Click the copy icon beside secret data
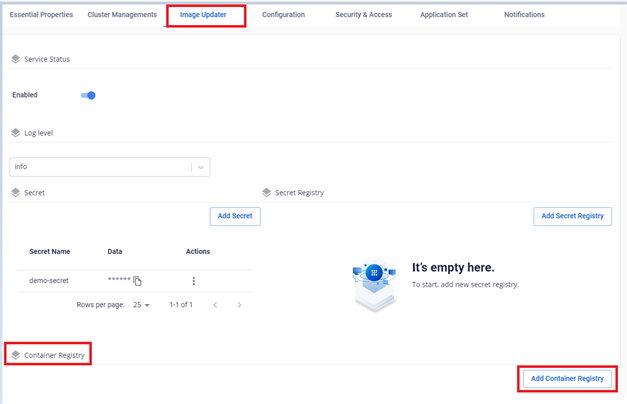This screenshot has width=627, height=404. click(x=138, y=281)
